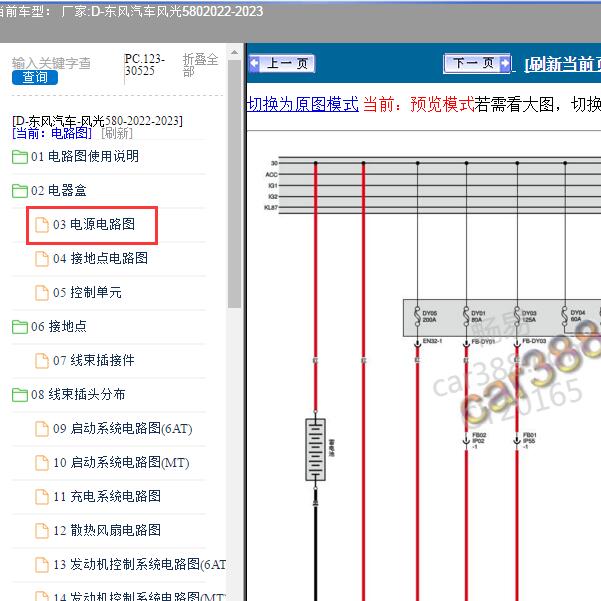Click page icon for 09 启动系统电路图(6AT)
601x601 pixels.
pos(42,429)
